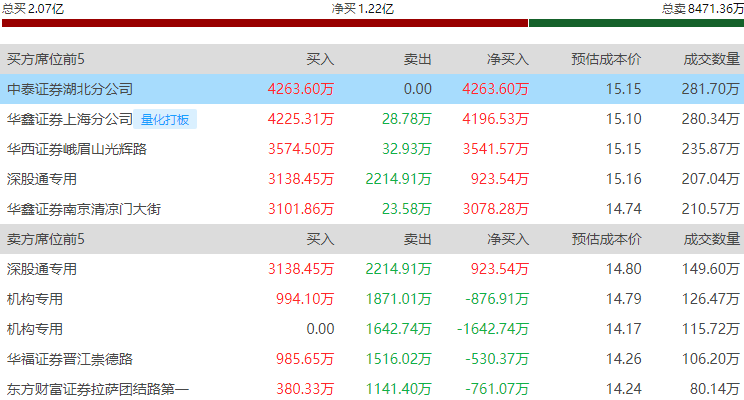This screenshot has width=744, height=400.
Task: Click the 380.33万 buy-in value
Action: pyautogui.click(x=305, y=389)
